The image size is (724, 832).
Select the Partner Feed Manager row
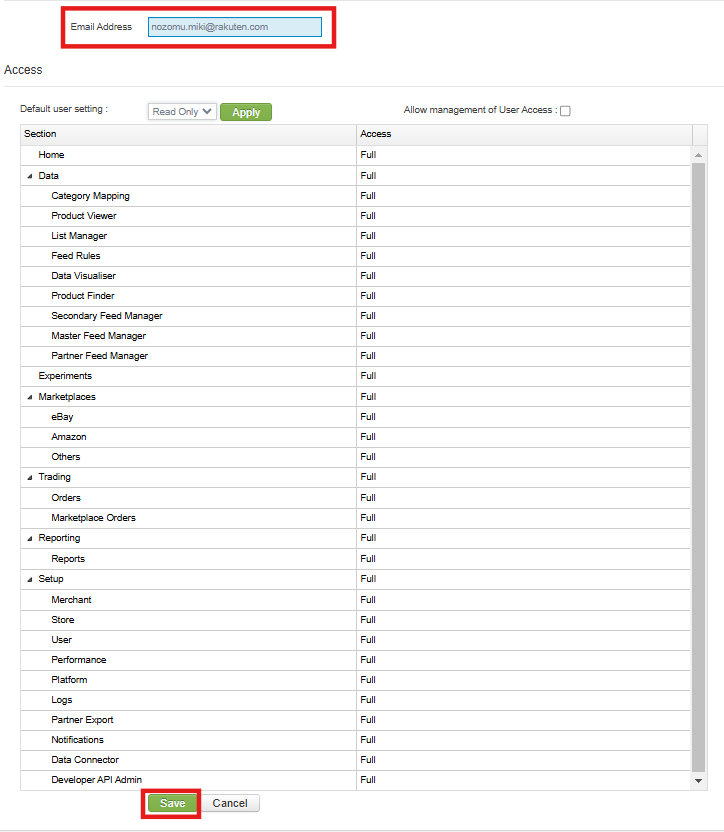click(x=355, y=356)
